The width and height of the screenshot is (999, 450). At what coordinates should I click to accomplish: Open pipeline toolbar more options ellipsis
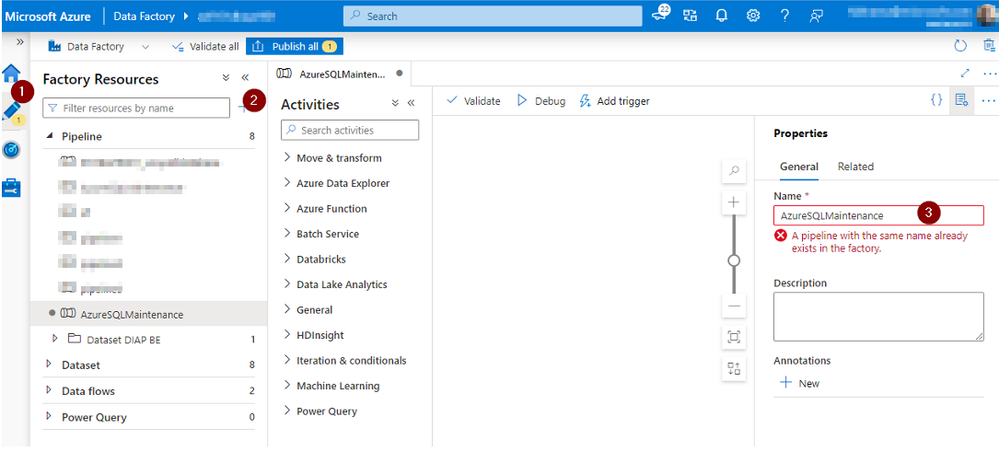pos(988,100)
